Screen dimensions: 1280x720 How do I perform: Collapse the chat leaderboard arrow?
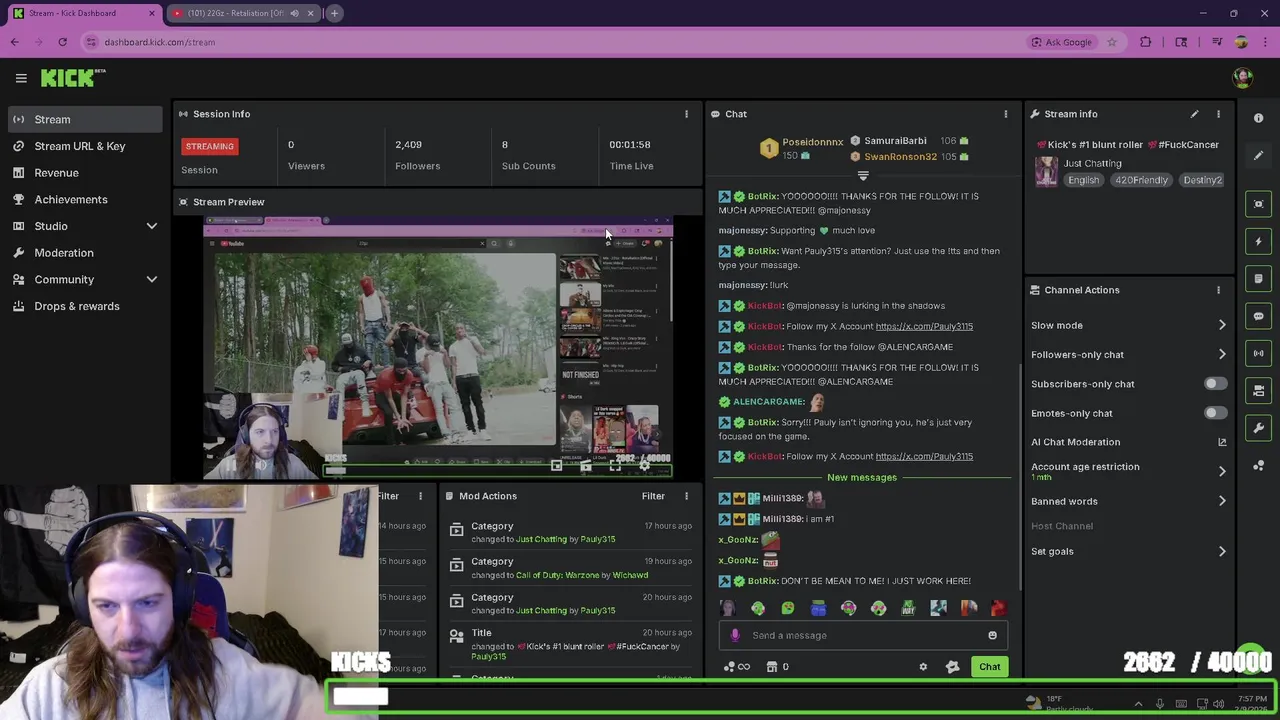pyautogui.click(x=862, y=176)
